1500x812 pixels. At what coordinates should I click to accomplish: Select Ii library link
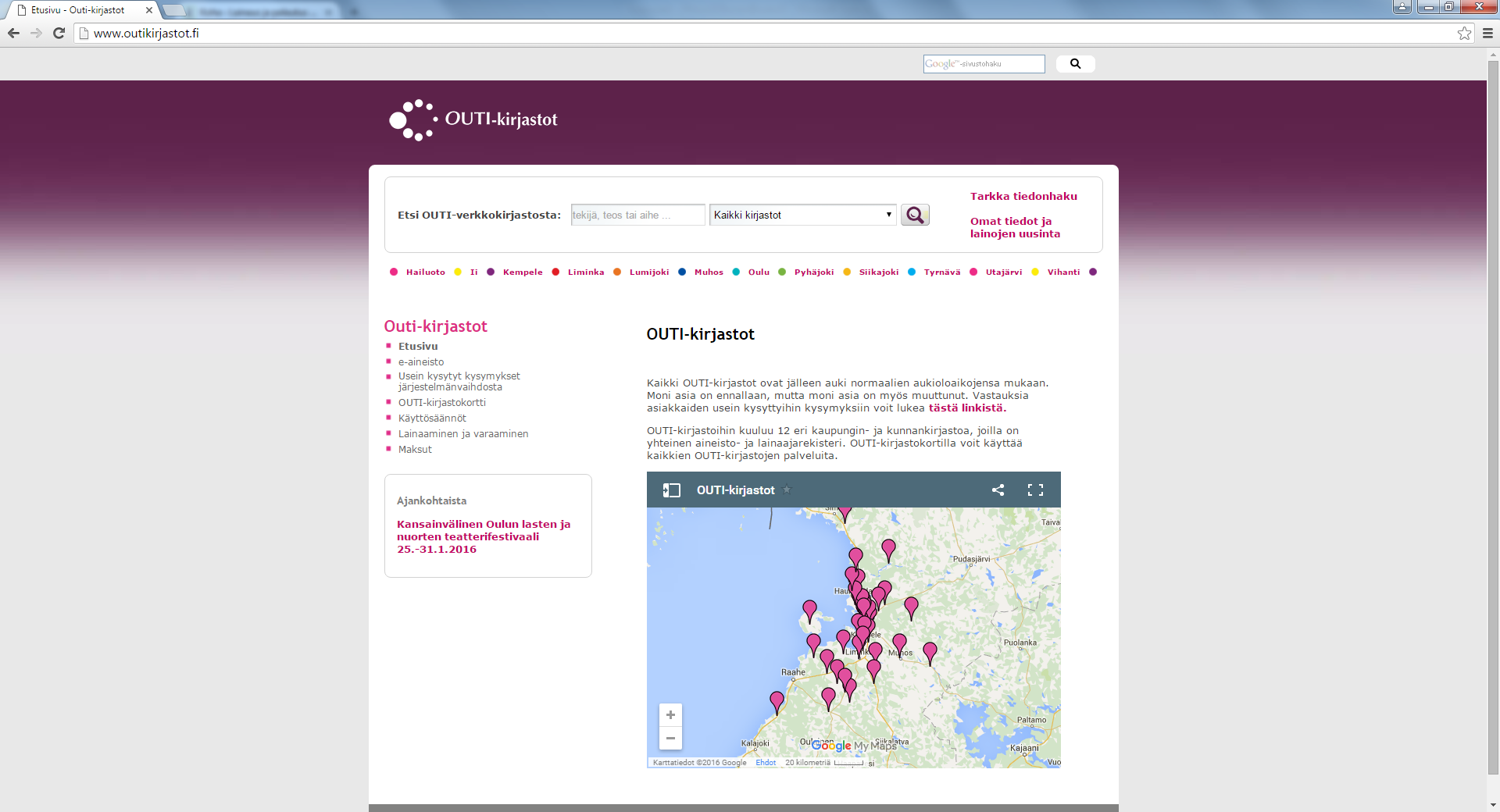pos(473,272)
